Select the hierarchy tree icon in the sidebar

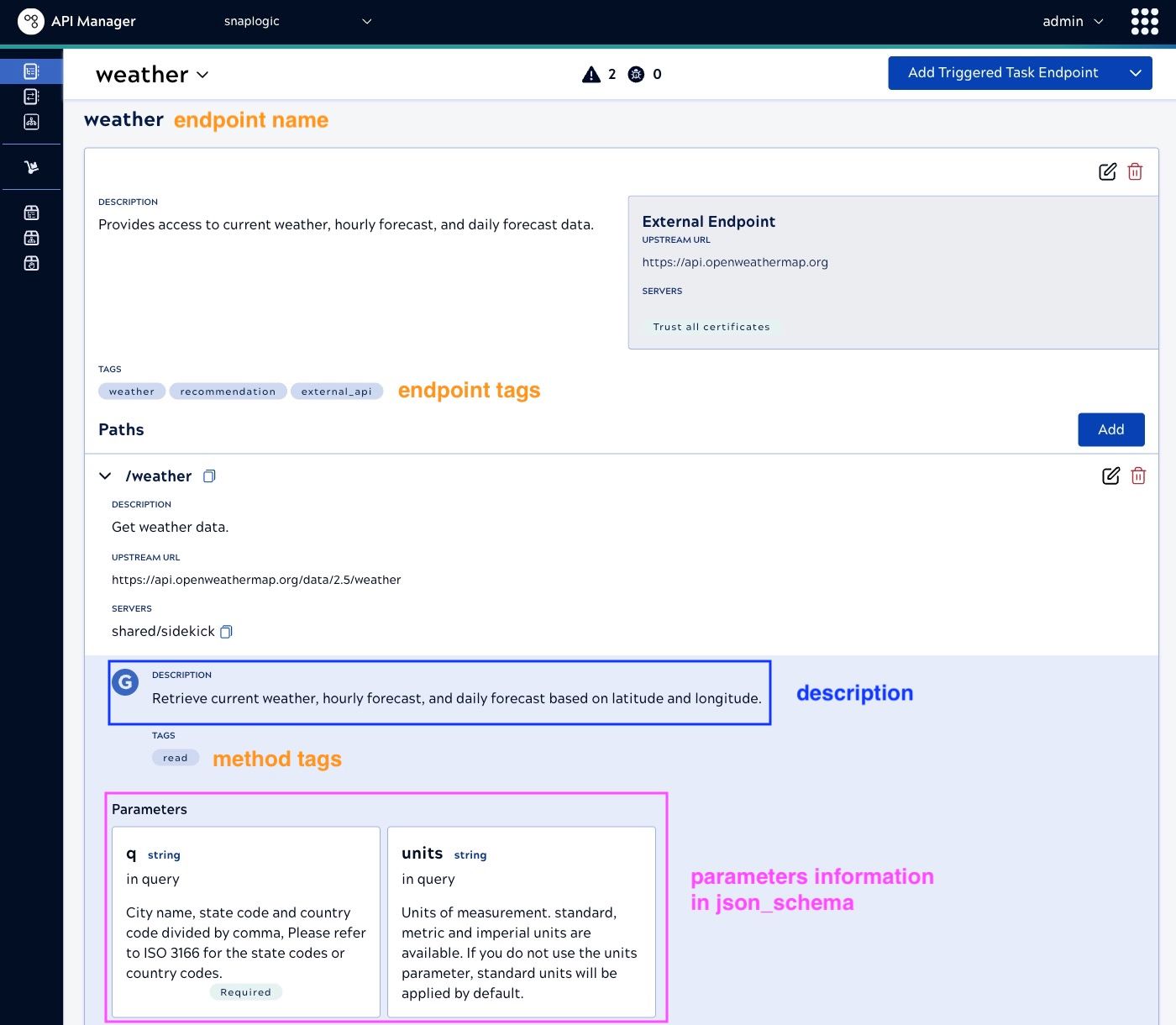click(x=31, y=122)
